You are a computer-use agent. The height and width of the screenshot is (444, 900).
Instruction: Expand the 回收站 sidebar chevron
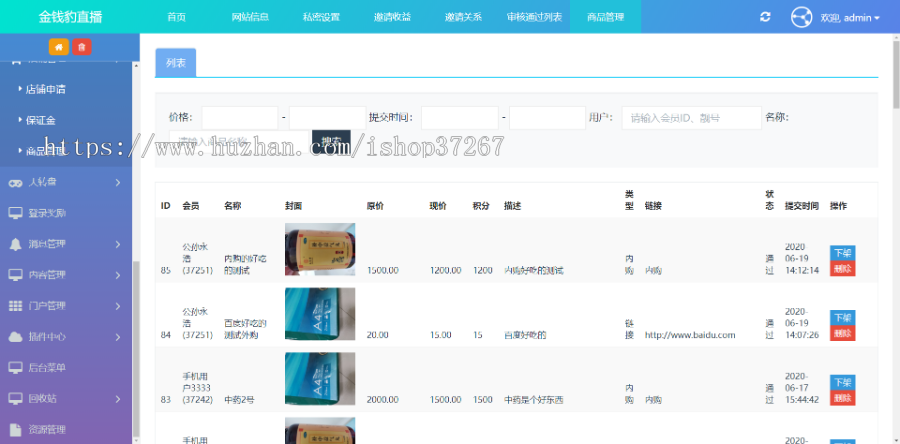pyautogui.click(x=118, y=399)
